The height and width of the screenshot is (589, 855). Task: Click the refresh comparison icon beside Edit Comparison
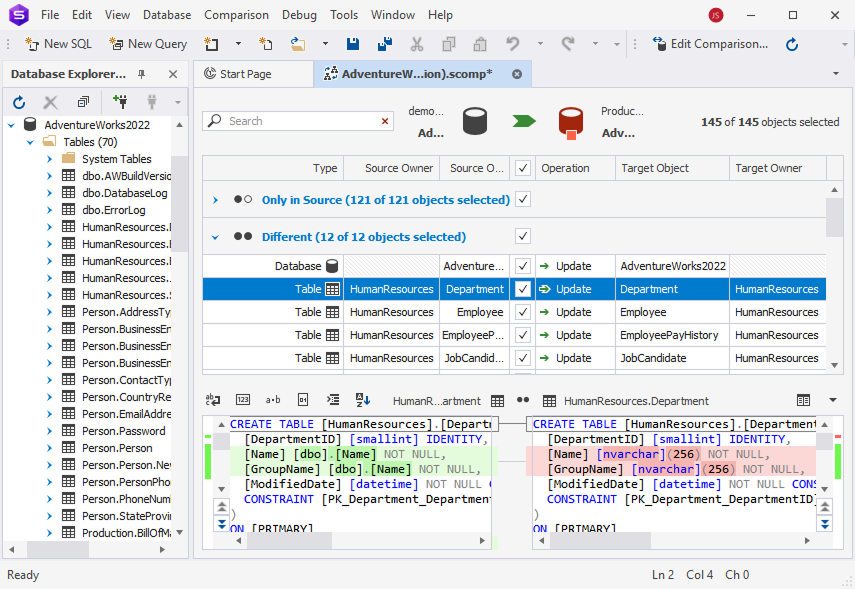[x=790, y=44]
